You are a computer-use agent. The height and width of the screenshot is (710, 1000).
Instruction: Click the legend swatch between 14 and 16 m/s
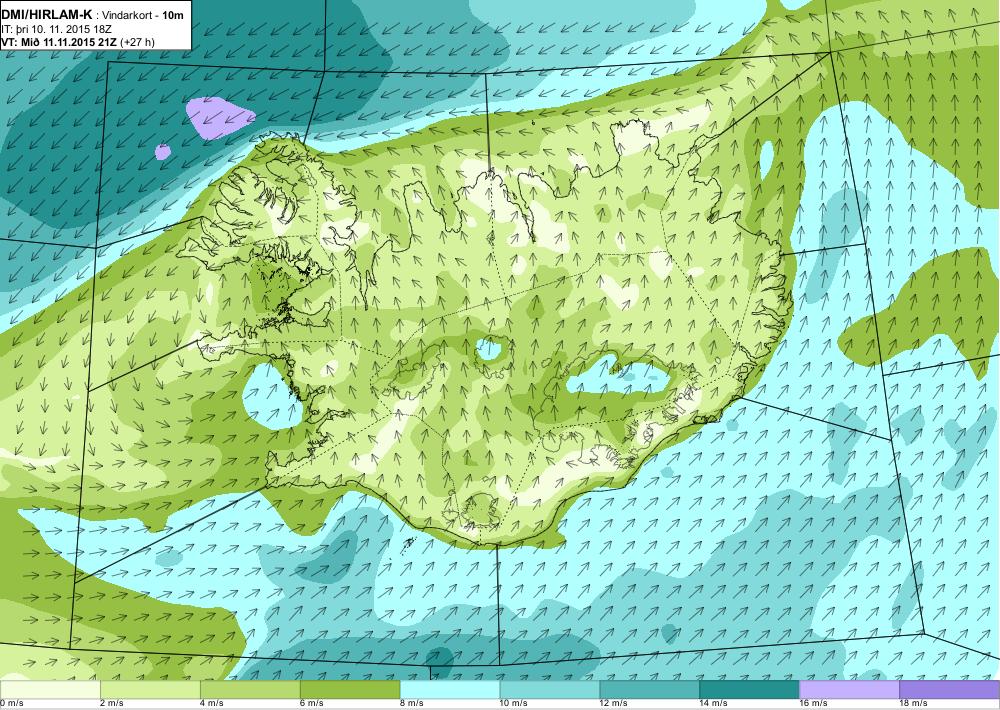click(749, 690)
